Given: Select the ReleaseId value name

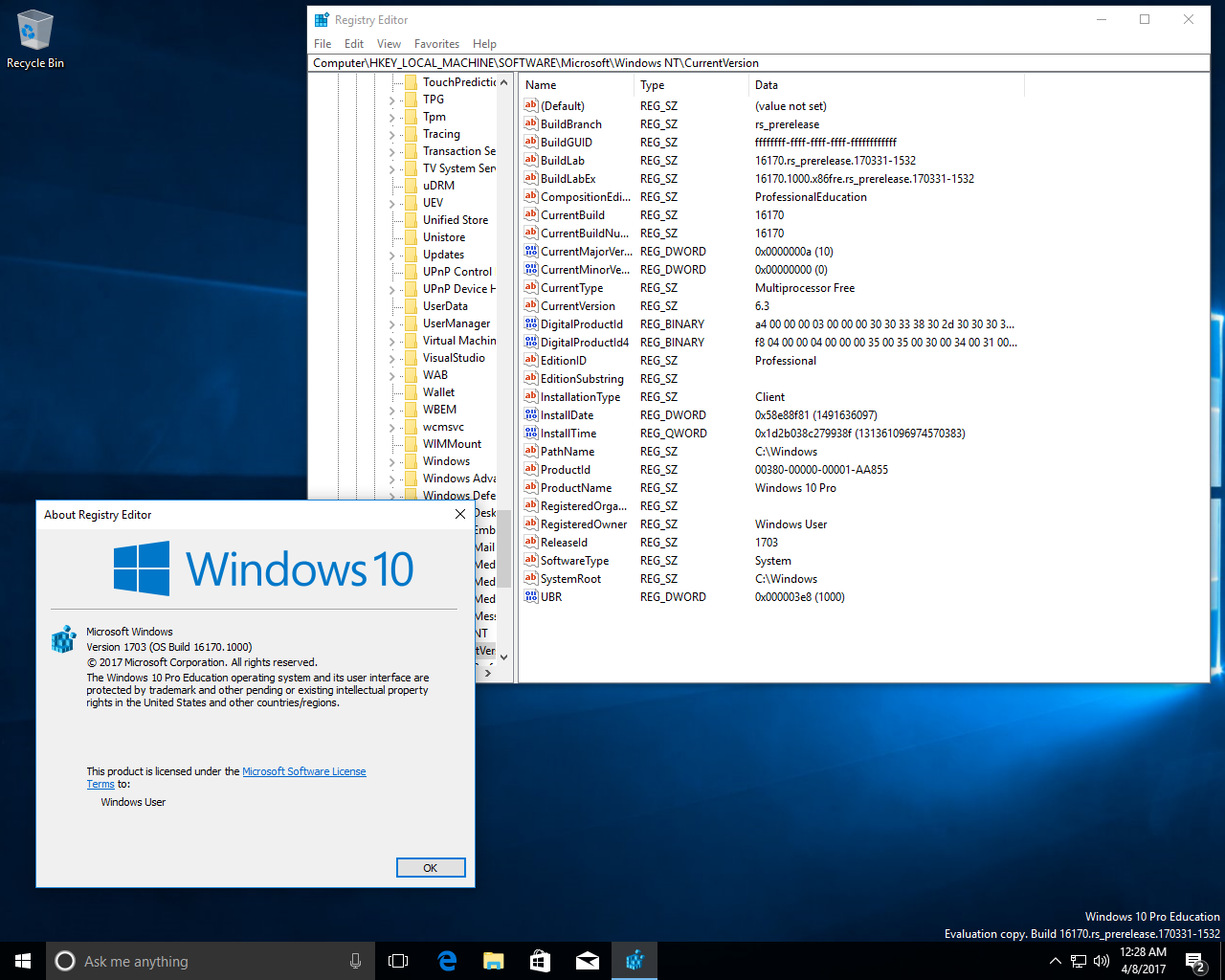Looking at the screenshot, I should pyautogui.click(x=564, y=542).
